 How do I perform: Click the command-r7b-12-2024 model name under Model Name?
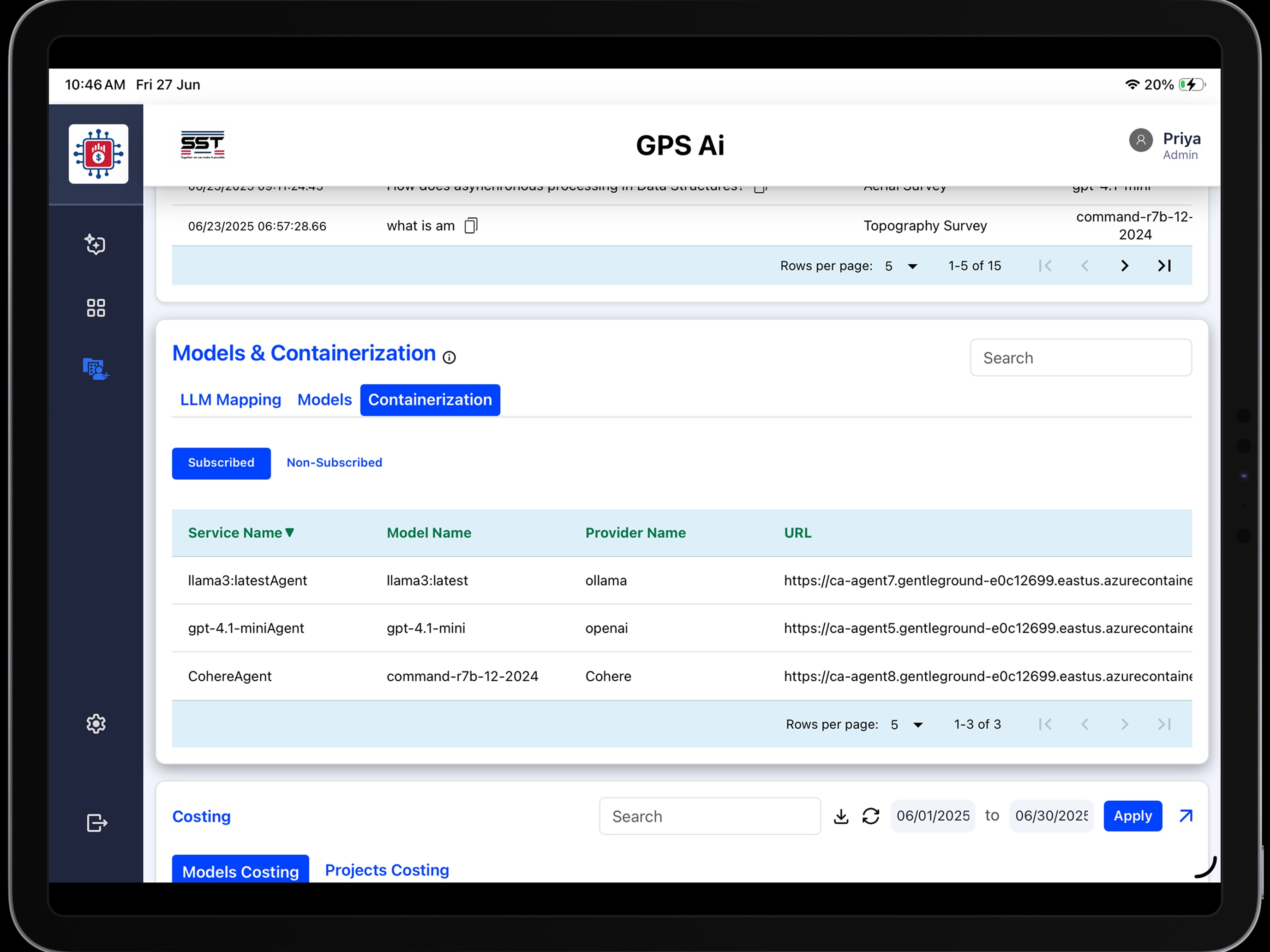click(462, 676)
